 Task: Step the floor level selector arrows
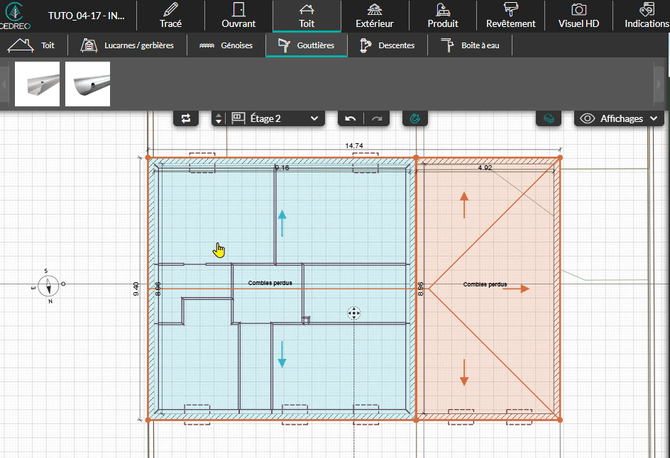pyautogui.click(x=219, y=118)
